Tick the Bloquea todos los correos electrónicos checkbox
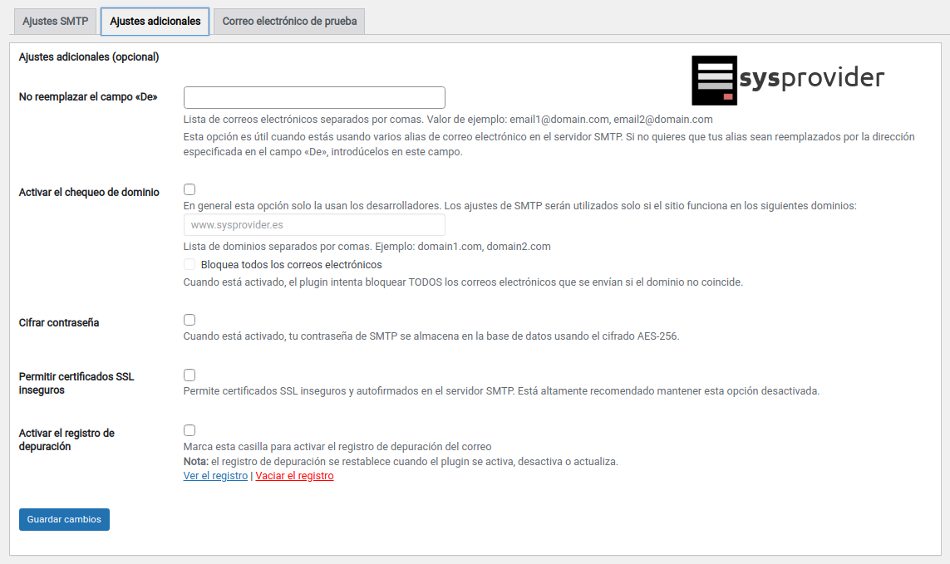 [189, 264]
